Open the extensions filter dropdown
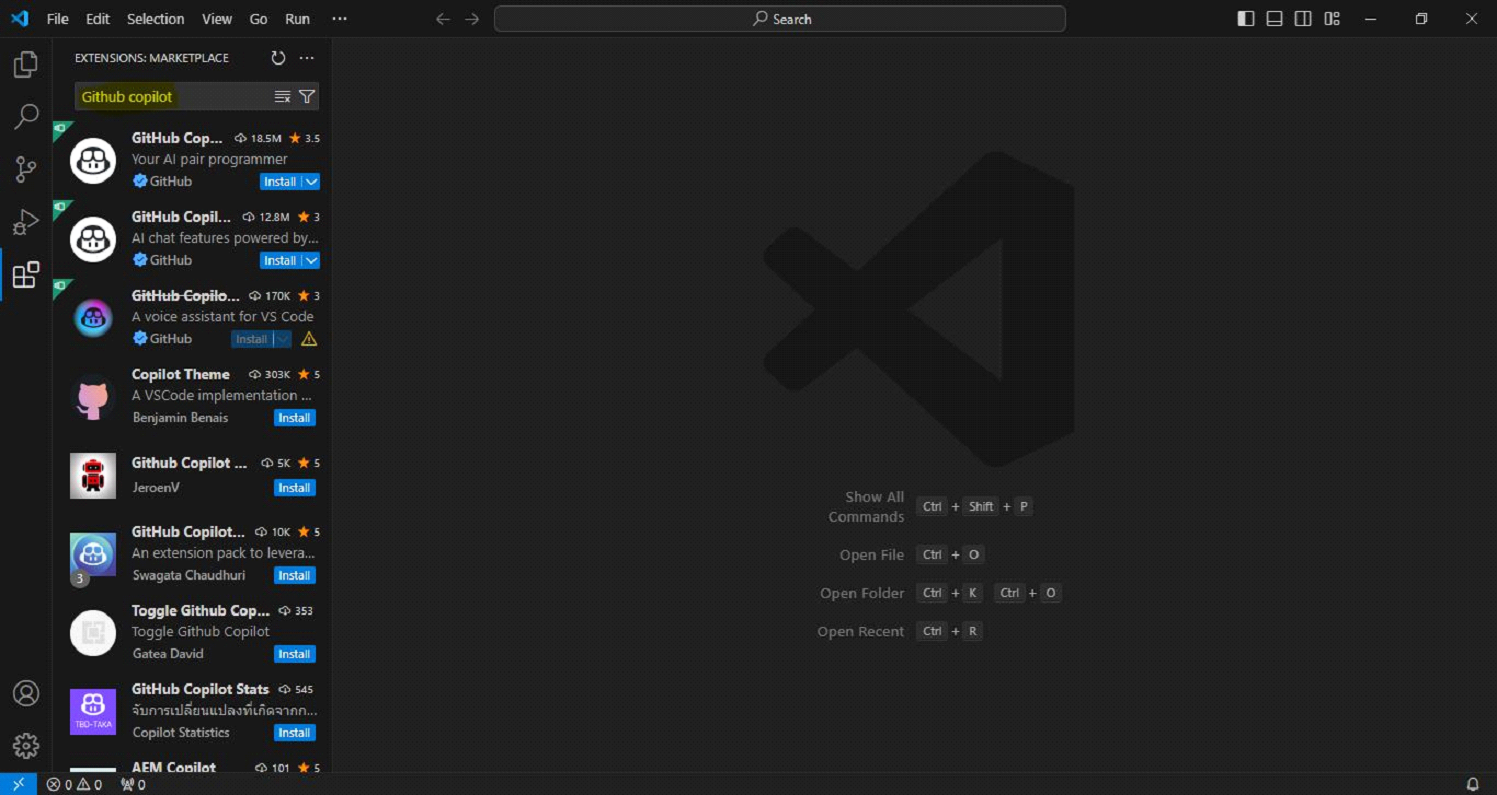 point(307,97)
